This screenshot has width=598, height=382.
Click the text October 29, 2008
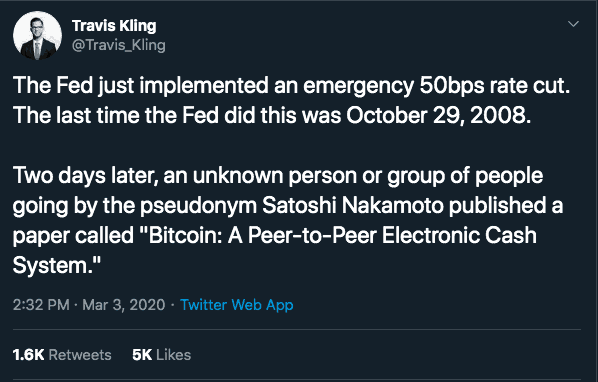coord(438,115)
